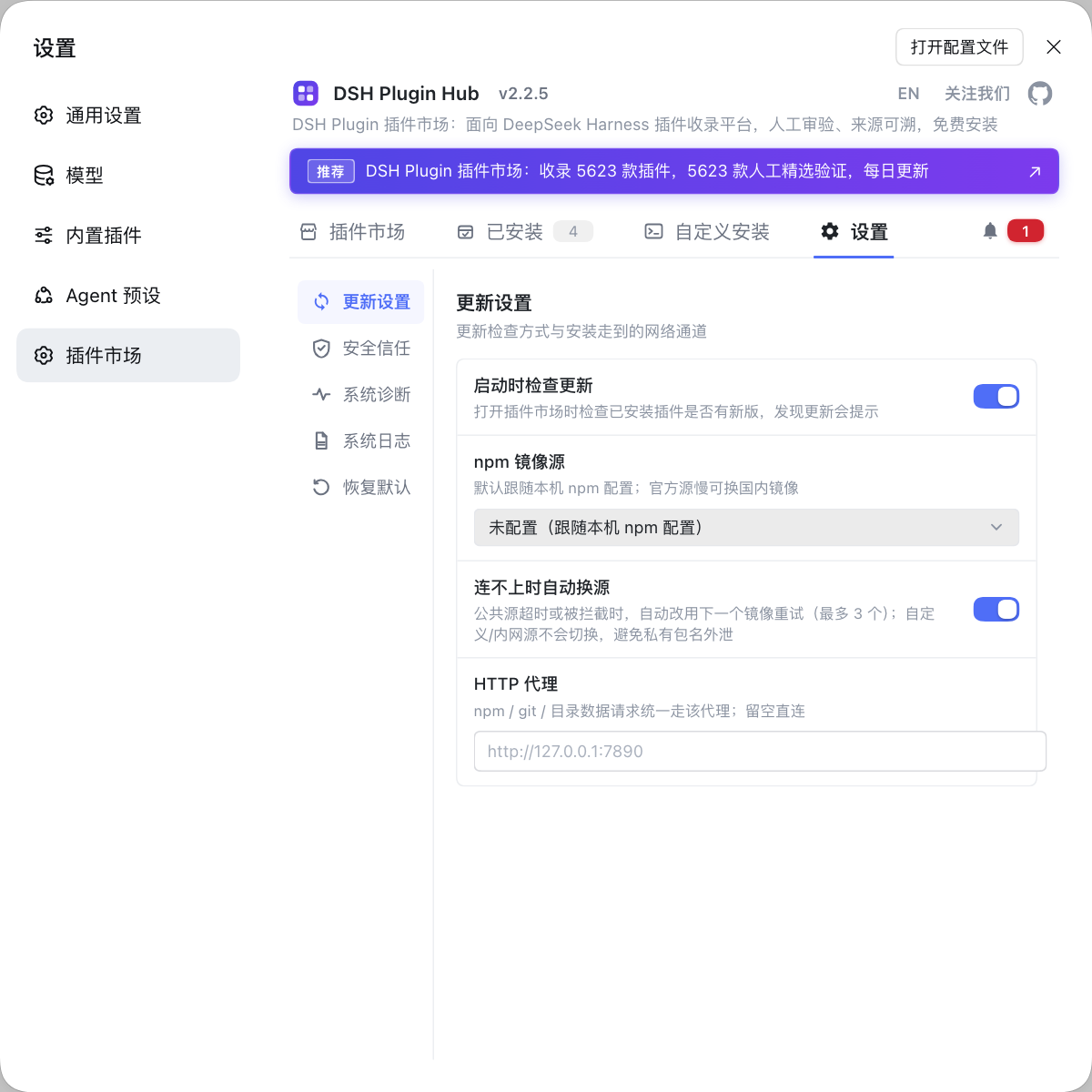Click the checkbox icon in the 已安装 tab
Viewport: 1092px width, 1092px height.
465,232
